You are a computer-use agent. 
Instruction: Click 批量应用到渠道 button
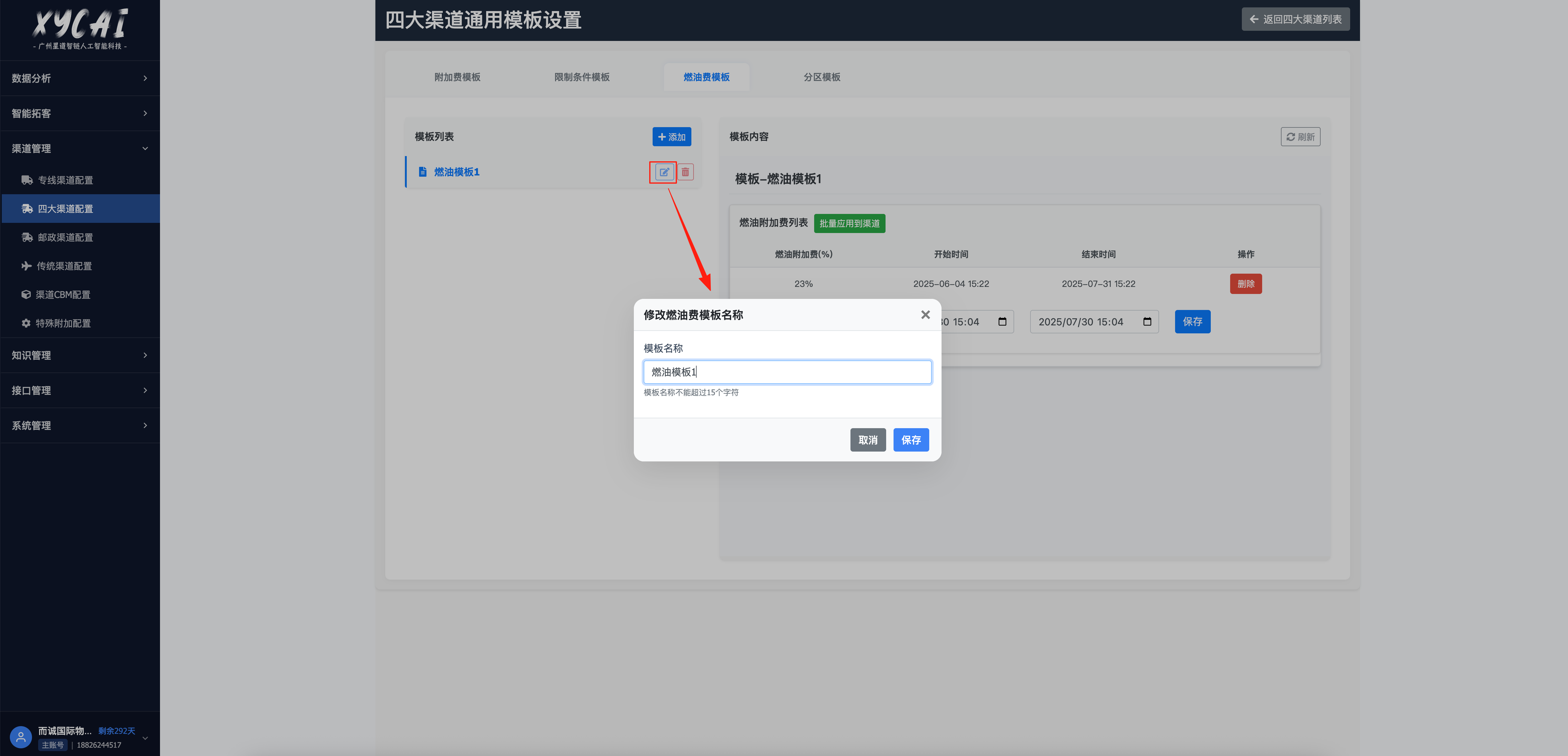849,223
